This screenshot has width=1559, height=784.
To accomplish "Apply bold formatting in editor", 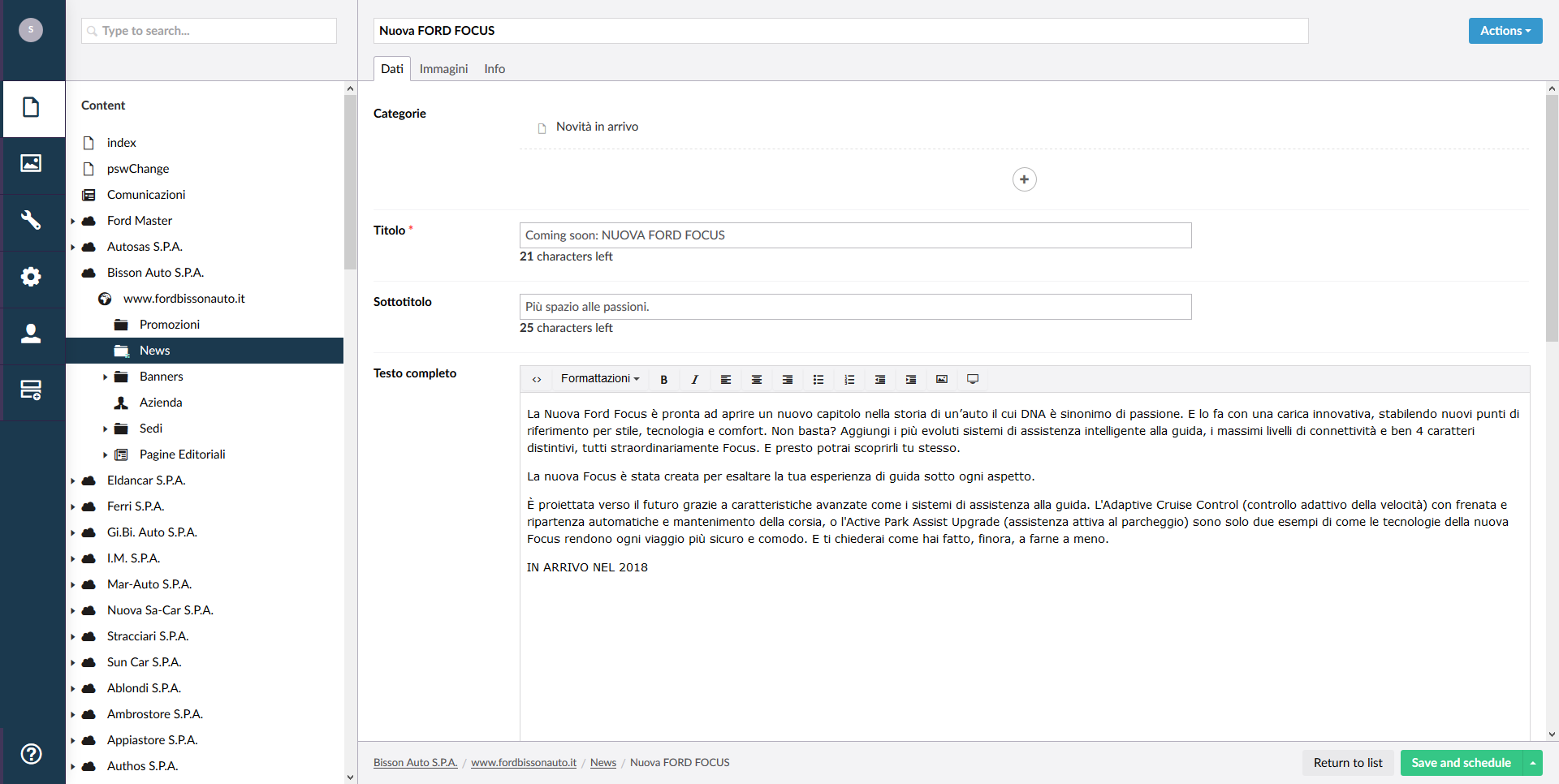I will tap(664, 379).
